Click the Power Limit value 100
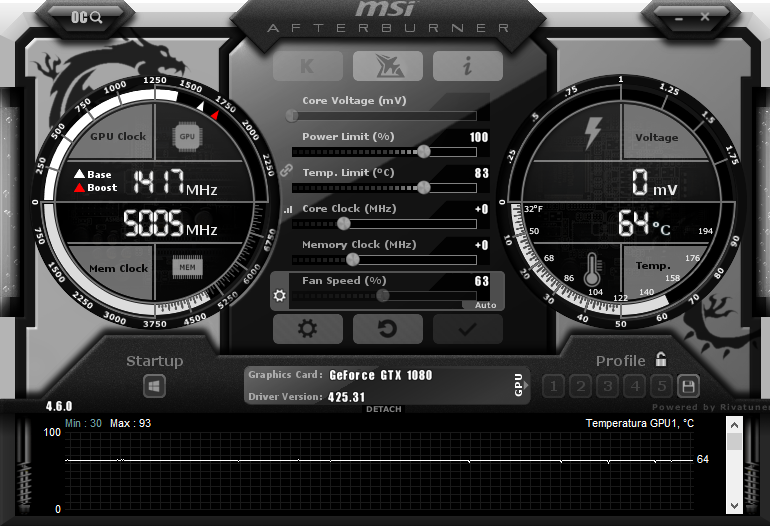The image size is (770, 528). click(x=479, y=137)
